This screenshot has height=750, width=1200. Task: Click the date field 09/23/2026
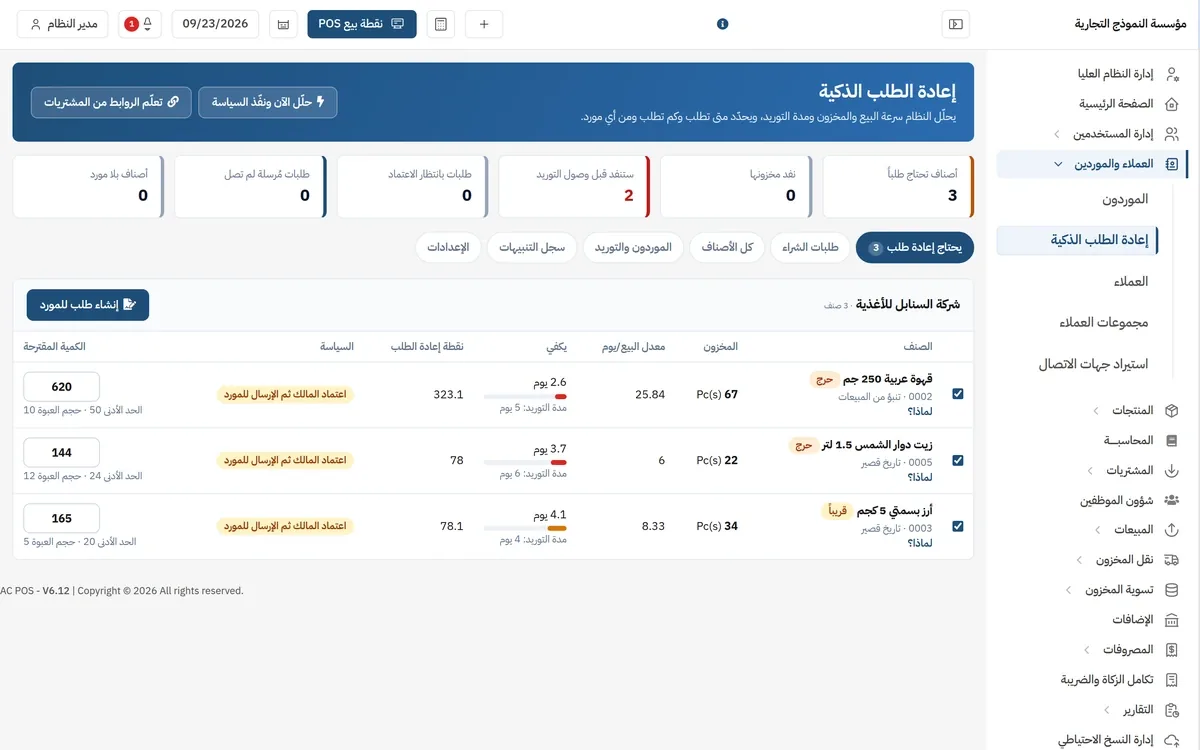(215, 24)
